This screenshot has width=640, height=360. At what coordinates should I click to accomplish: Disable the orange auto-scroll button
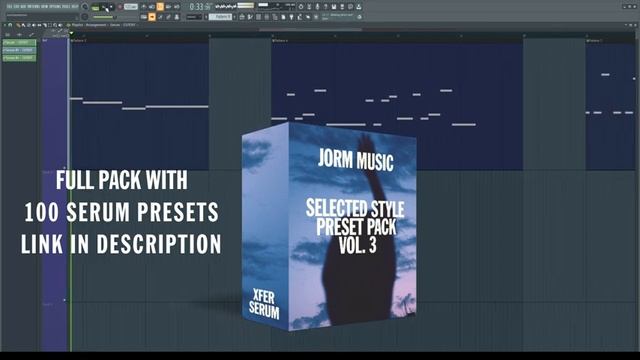tap(152, 17)
